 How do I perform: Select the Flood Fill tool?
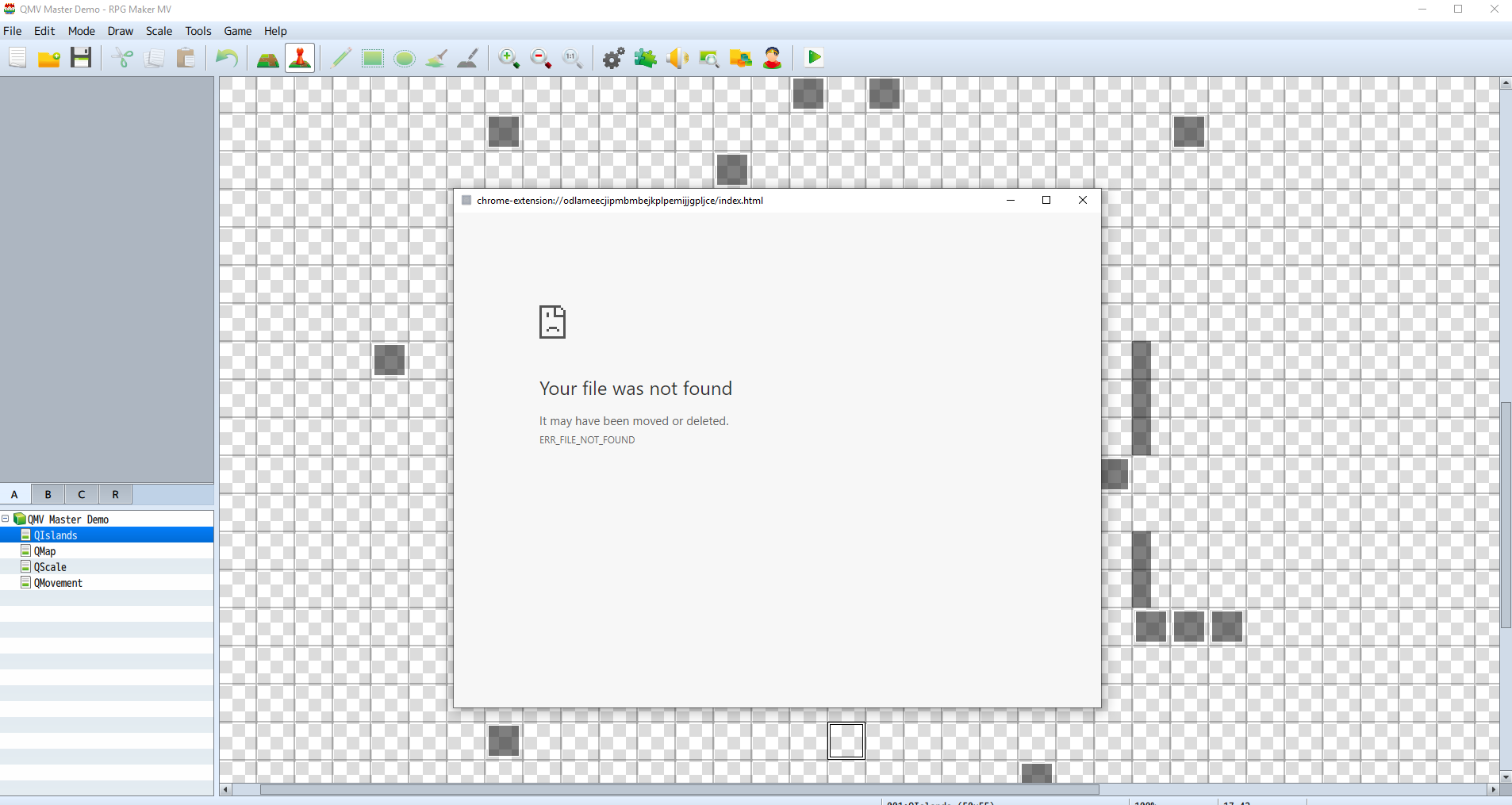coord(436,58)
